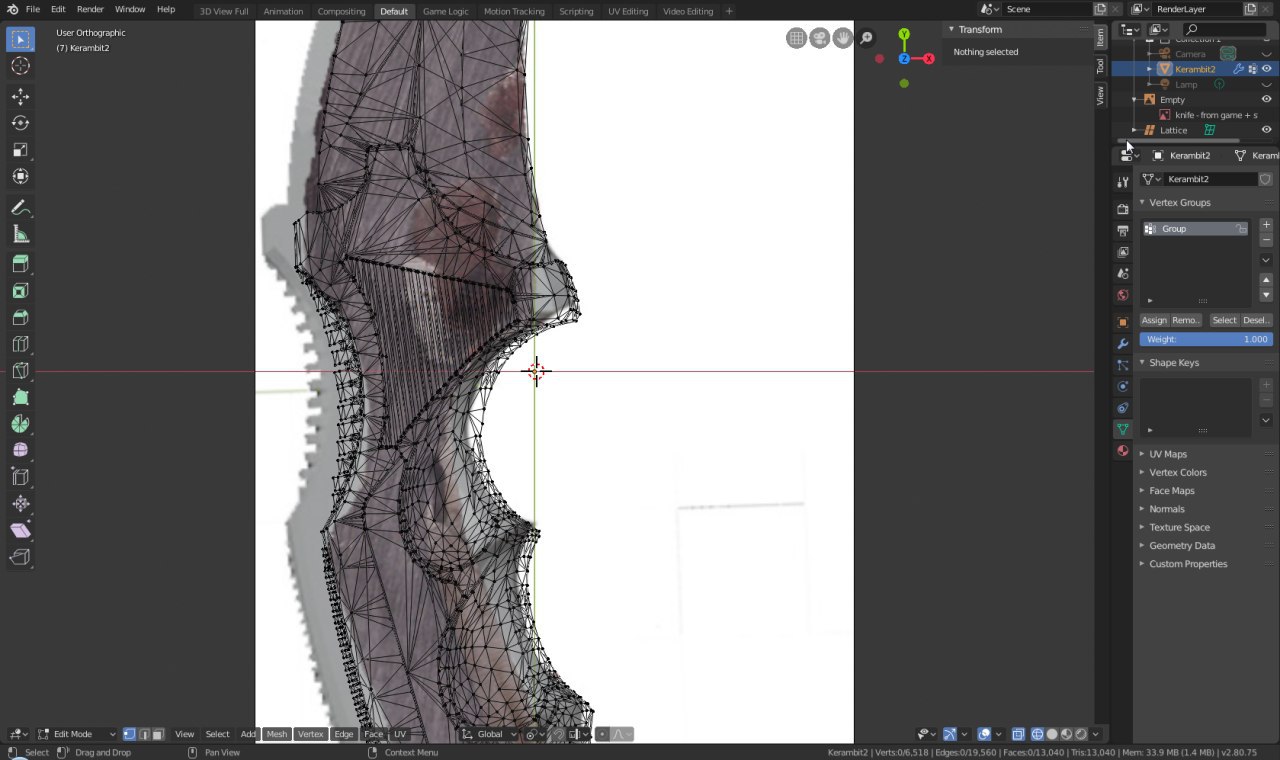The height and width of the screenshot is (760, 1280).
Task: Click the zoom view magnifier icon
Action: [867, 38]
